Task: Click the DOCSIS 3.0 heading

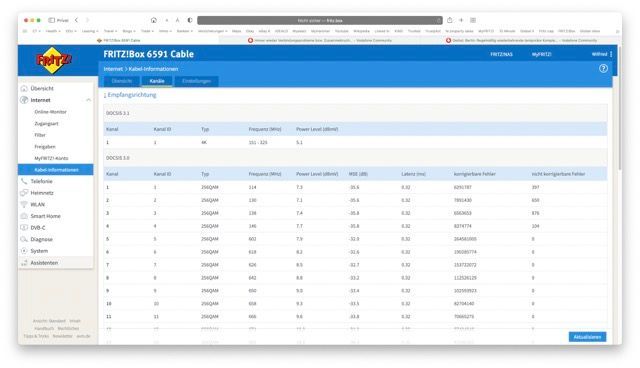Action: point(118,158)
